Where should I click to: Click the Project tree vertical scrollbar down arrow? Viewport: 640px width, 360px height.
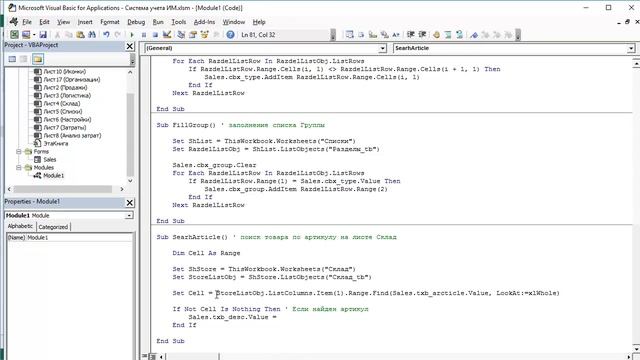click(130, 181)
